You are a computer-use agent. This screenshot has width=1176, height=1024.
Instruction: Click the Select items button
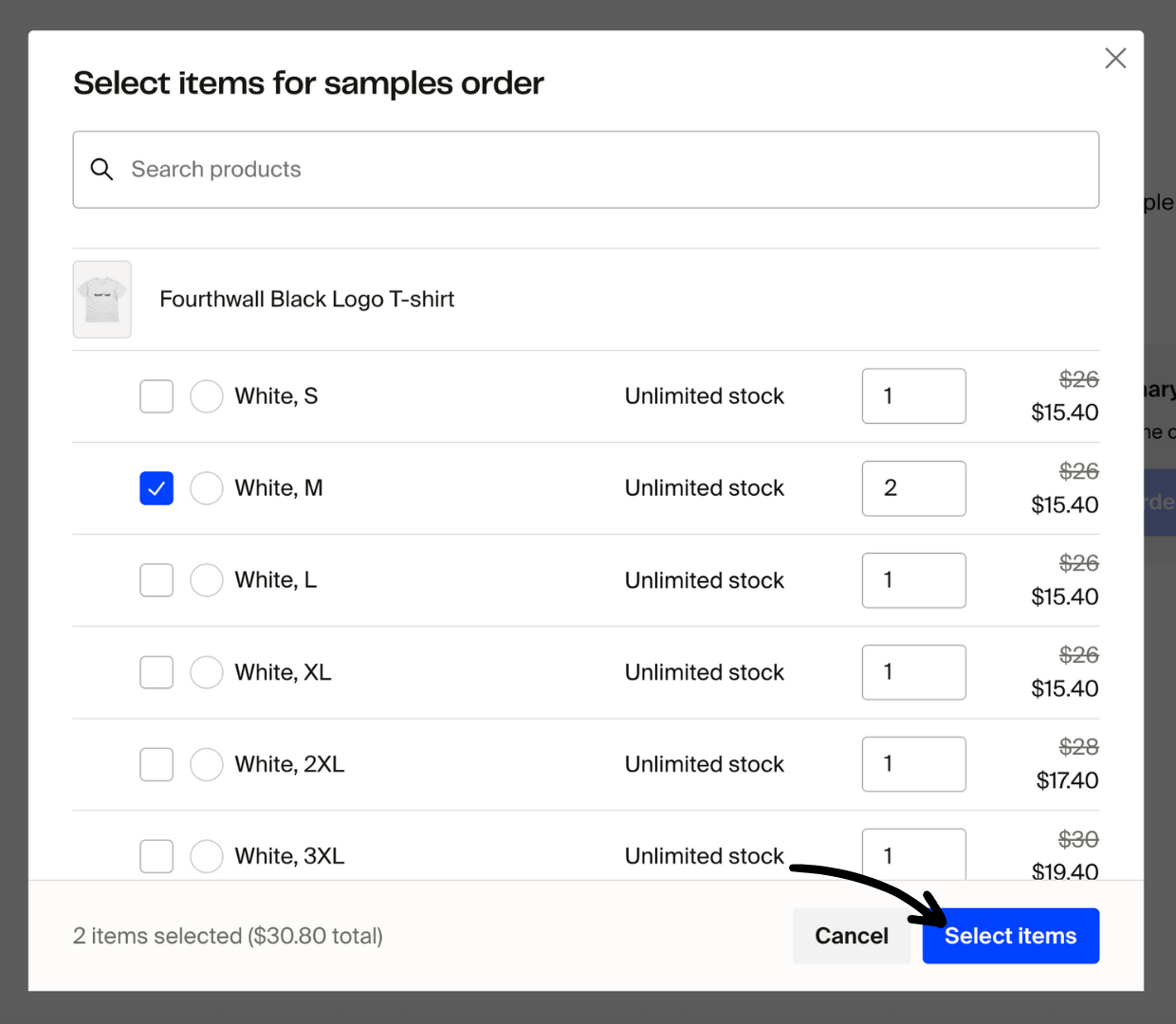(x=1010, y=936)
